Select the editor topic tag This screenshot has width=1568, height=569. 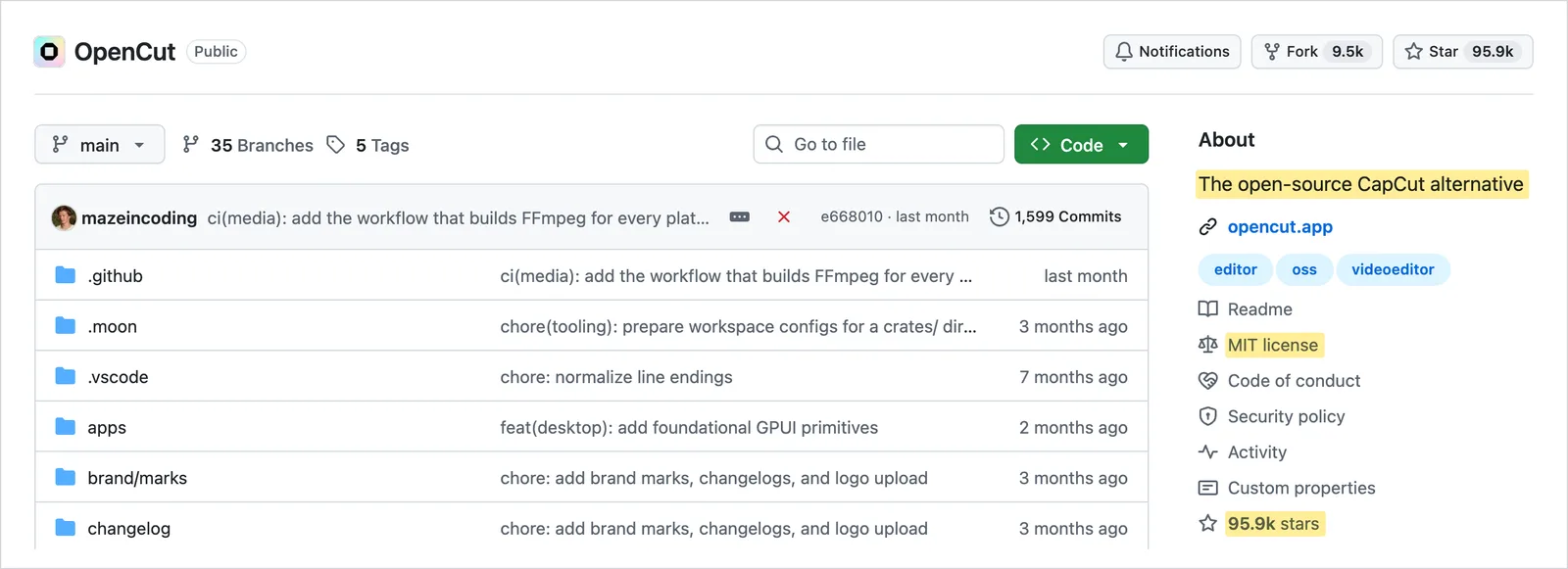1236,269
